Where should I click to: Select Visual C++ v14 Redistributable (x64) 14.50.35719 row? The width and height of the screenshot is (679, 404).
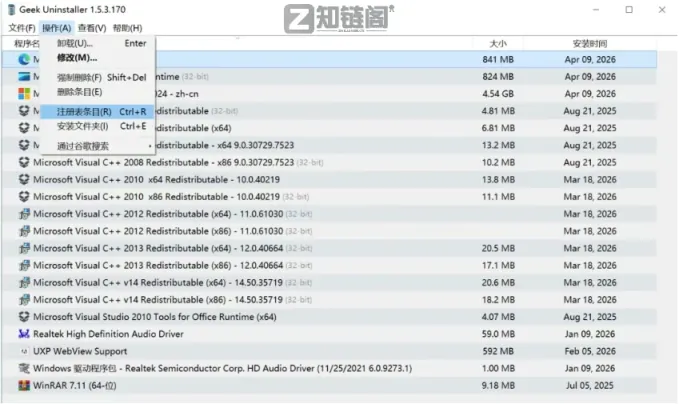[x=330, y=282]
